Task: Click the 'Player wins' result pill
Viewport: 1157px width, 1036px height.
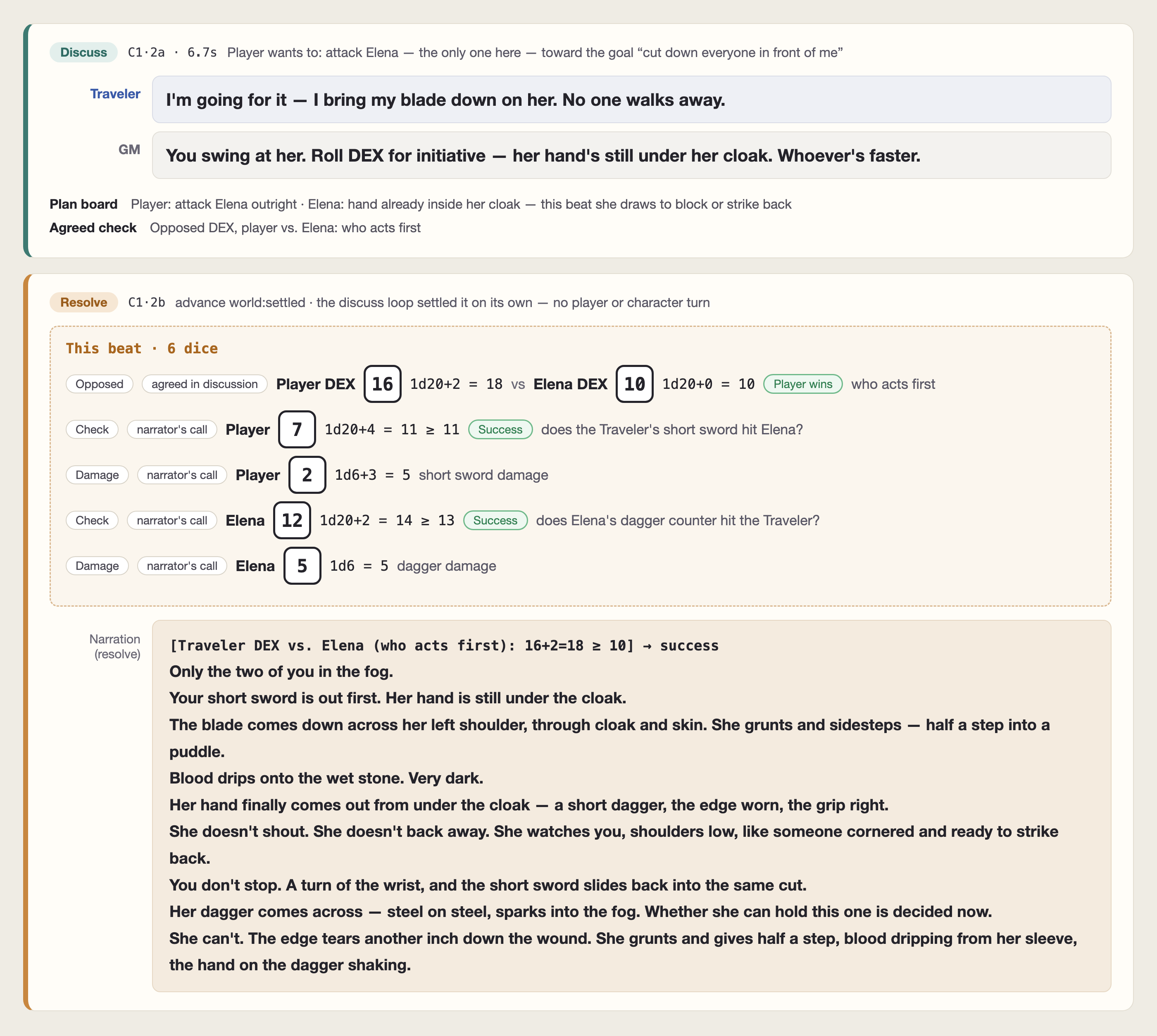Action: point(802,384)
